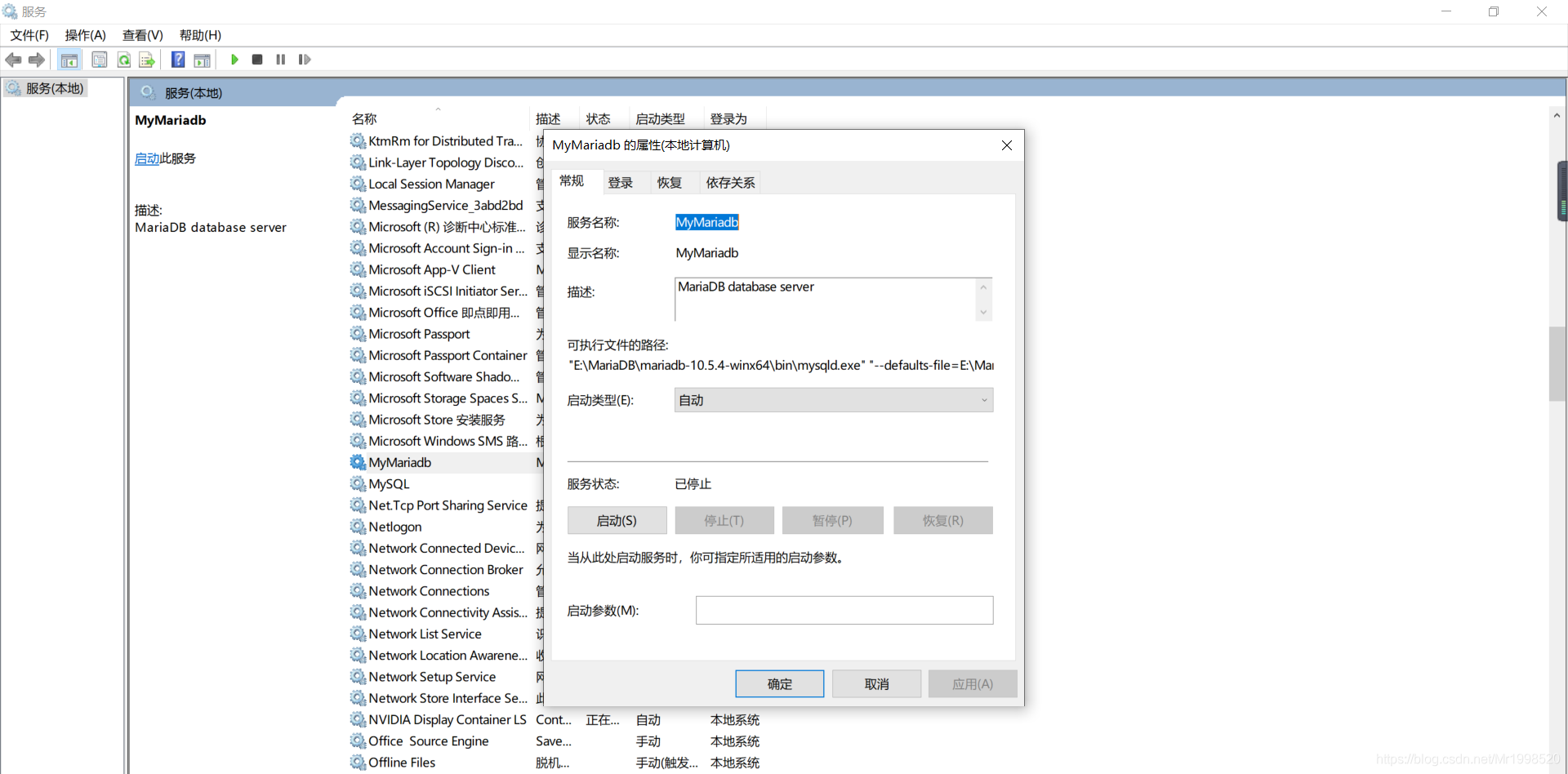Click the executable path text field
This screenshot has height=774, width=1568.
781,365
